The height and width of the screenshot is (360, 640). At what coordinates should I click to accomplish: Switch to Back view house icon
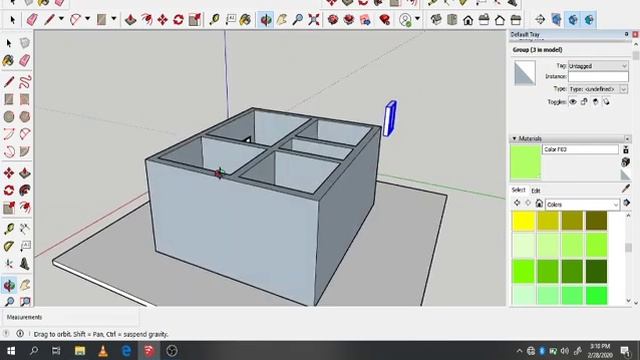pyautogui.click(x=500, y=20)
